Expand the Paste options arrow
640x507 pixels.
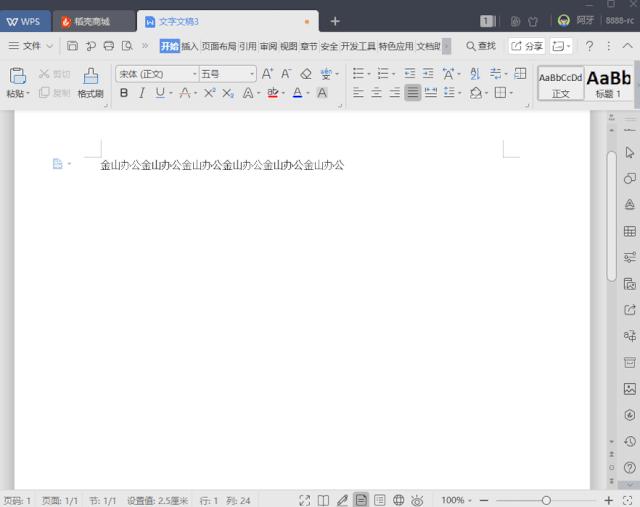click(28, 94)
